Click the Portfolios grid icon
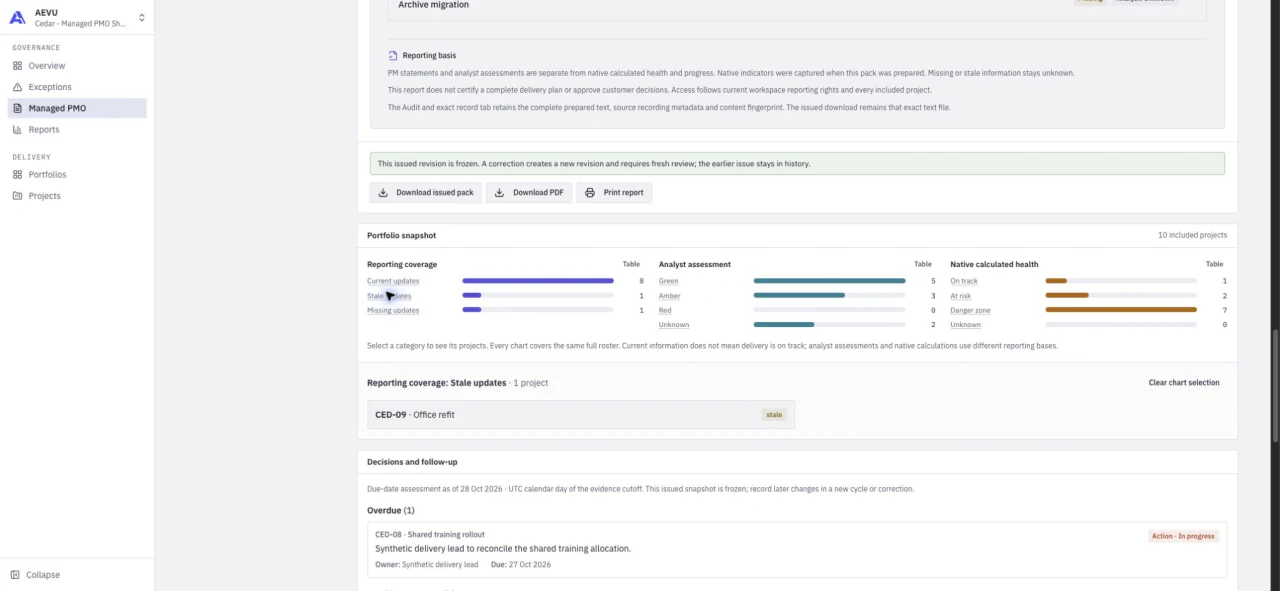Viewport: 1280px width, 591px height. tap(17, 175)
